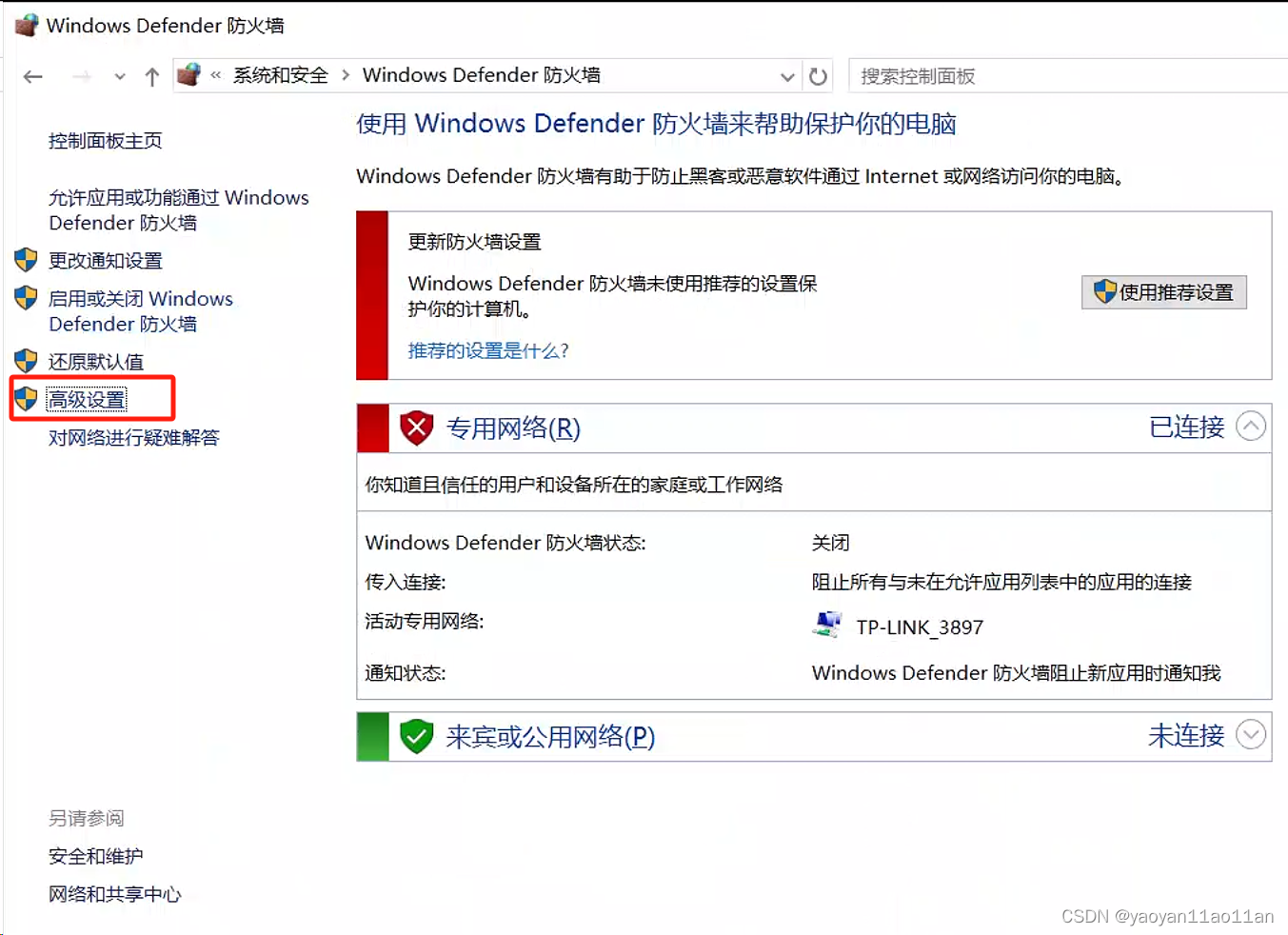Viewport: 1288px width, 935px height.
Task: Click 使用推荐设置 button
Action: (1164, 292)
